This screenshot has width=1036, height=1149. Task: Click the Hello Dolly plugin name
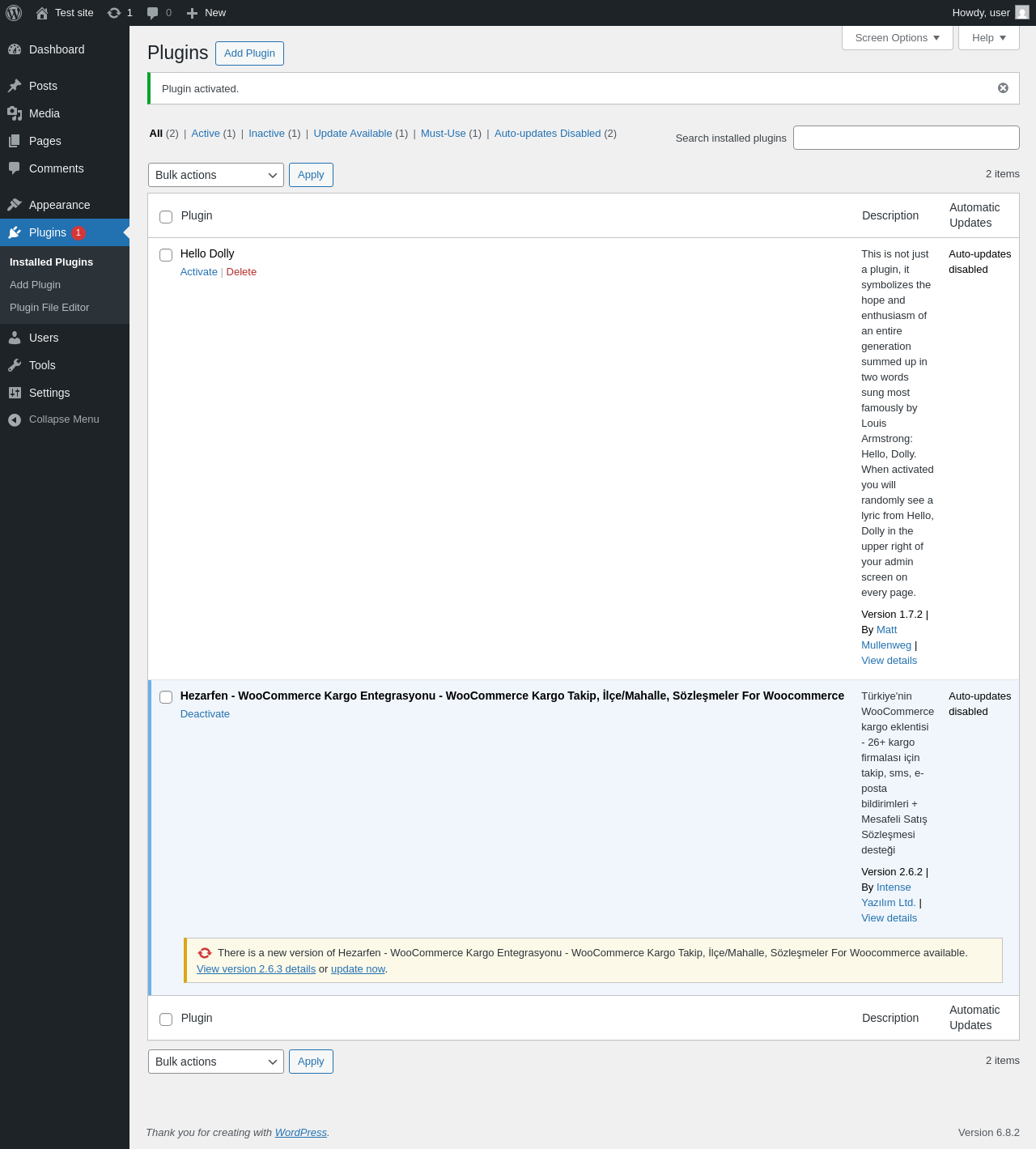[x=207, y=253]
